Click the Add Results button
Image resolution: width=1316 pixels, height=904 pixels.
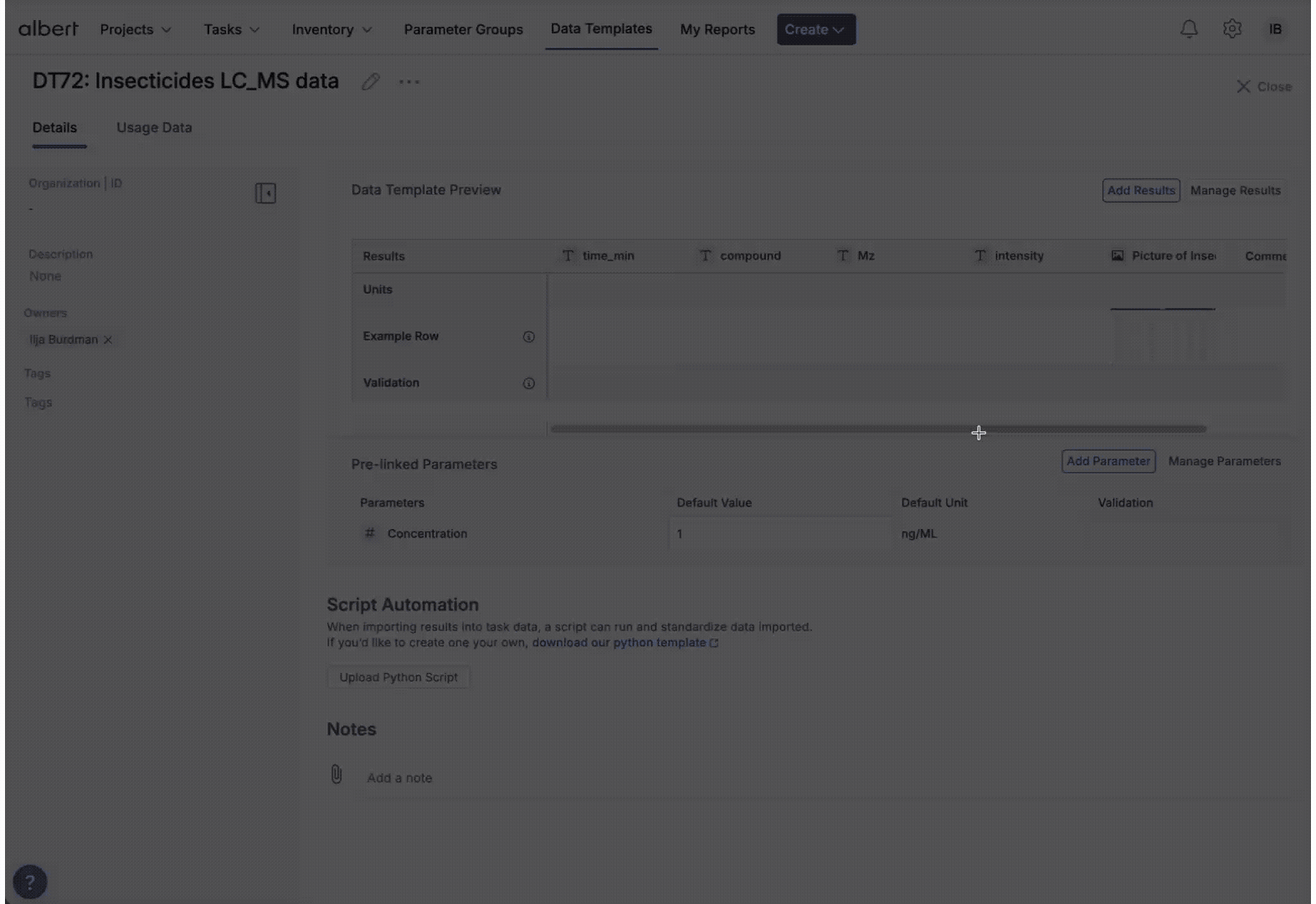point(1140,191)
